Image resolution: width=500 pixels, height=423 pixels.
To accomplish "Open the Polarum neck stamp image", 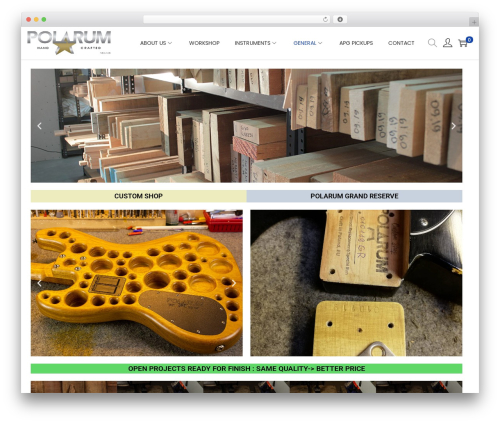I will click(356, 283).
